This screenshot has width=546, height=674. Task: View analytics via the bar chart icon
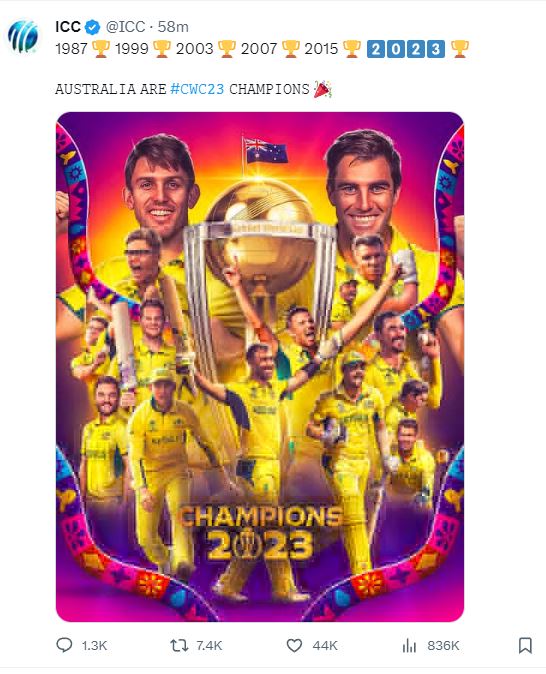pyautogui.click(x=409, y=645)
